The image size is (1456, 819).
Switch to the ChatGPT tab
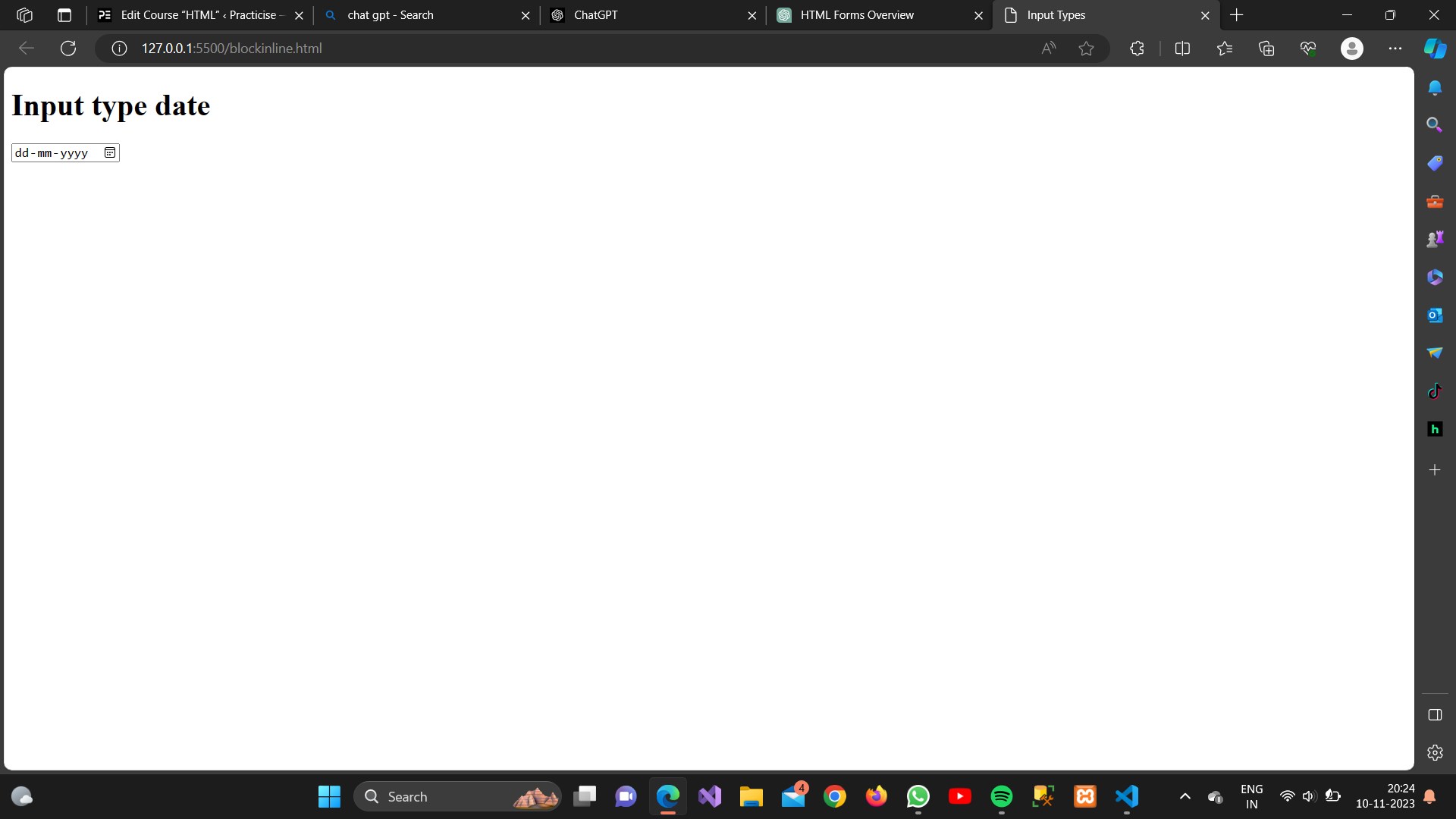tap(653, 15)
